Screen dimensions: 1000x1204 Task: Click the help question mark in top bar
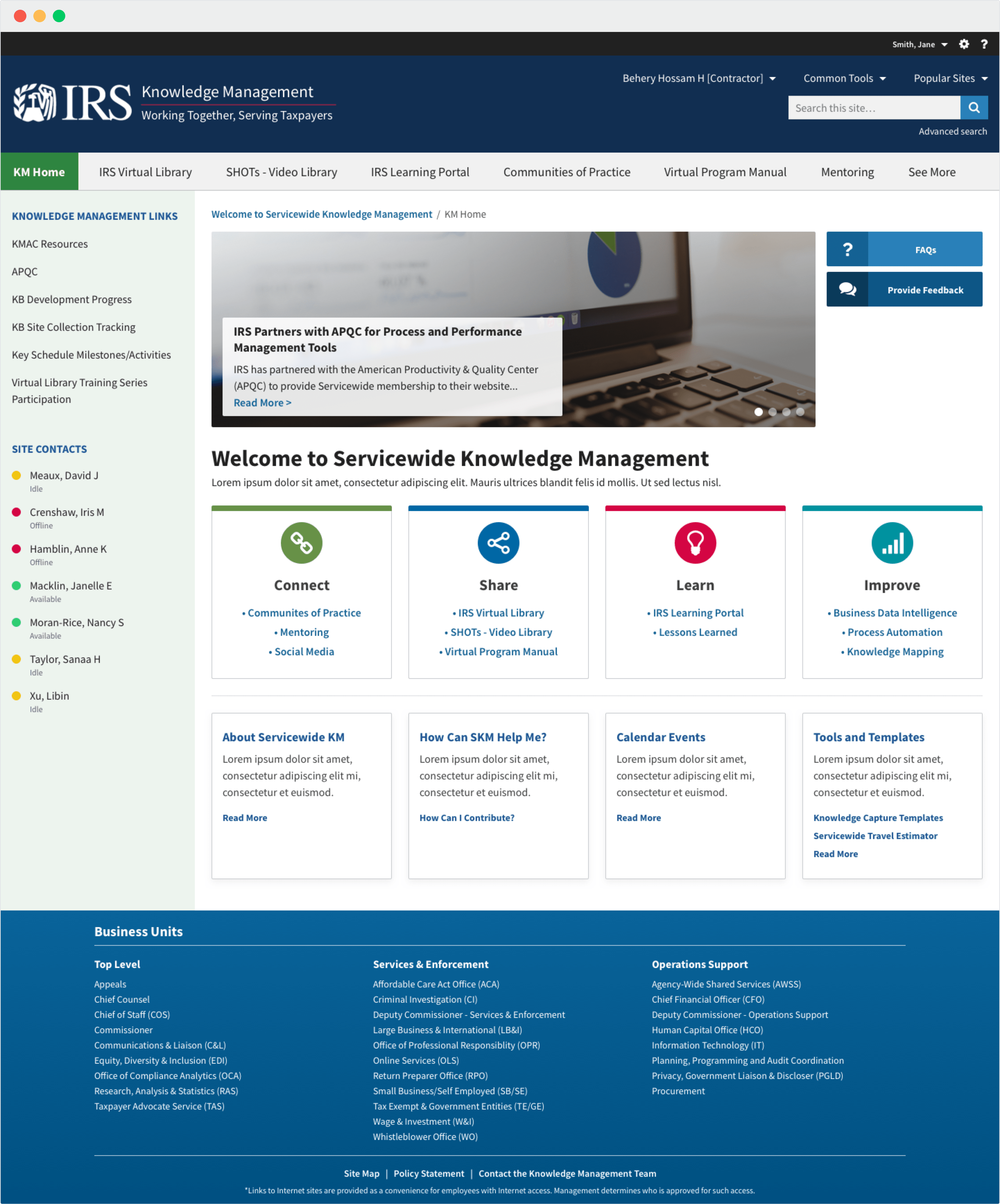coord(984,44)
